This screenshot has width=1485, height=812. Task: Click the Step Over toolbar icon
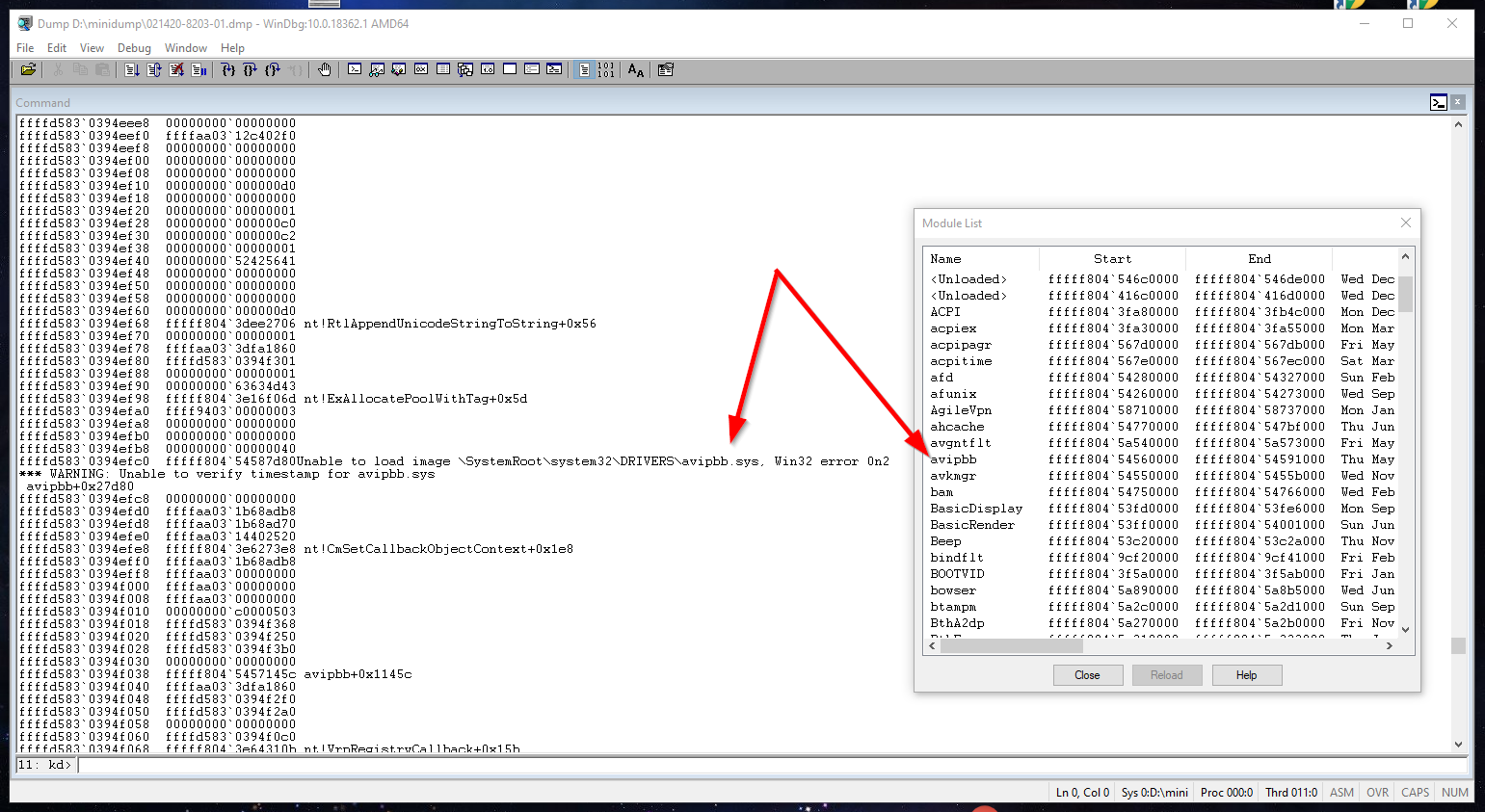(x=251, y=69)
